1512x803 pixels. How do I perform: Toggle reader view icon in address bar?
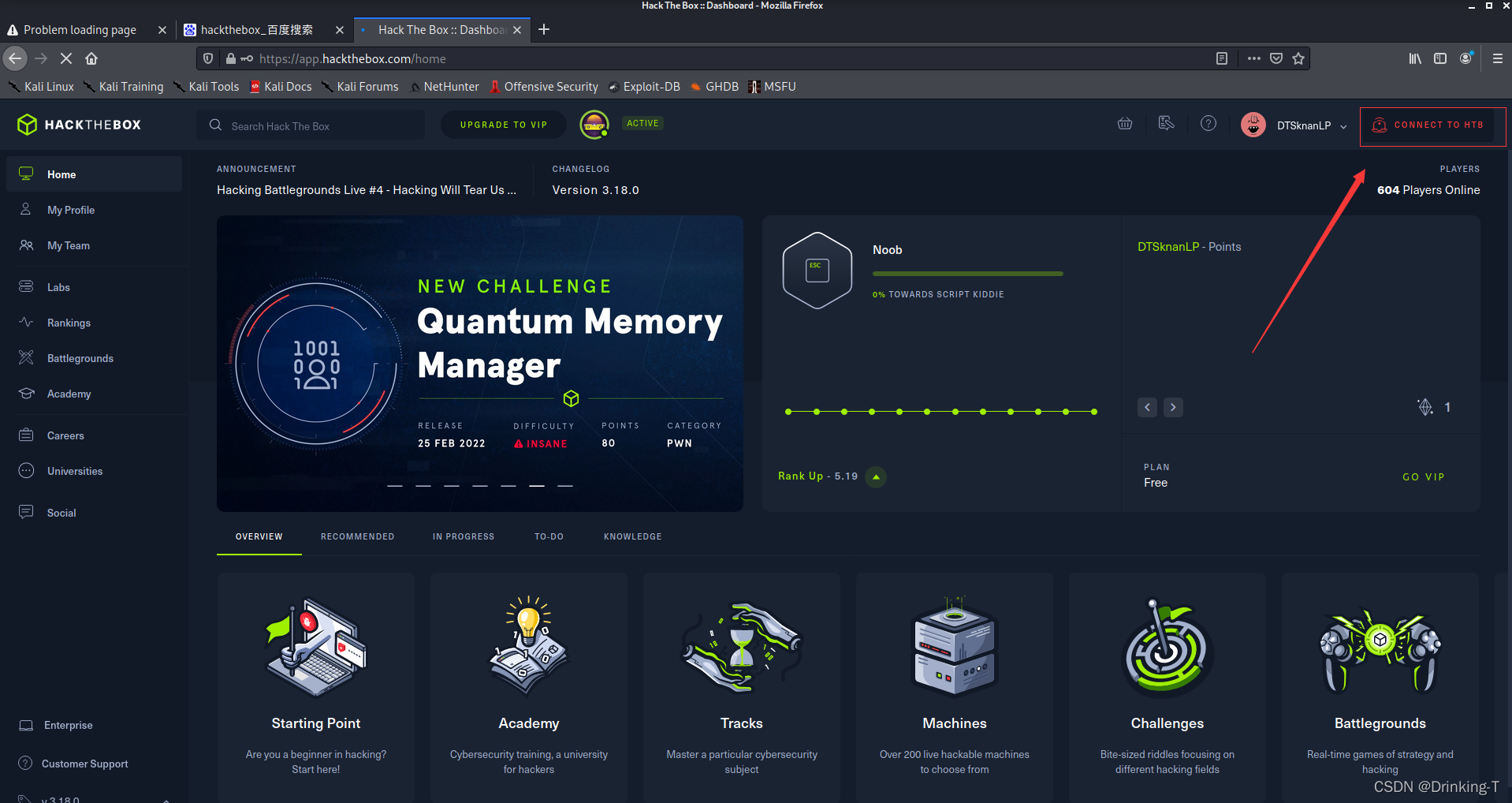click(x=1222, y=58)
